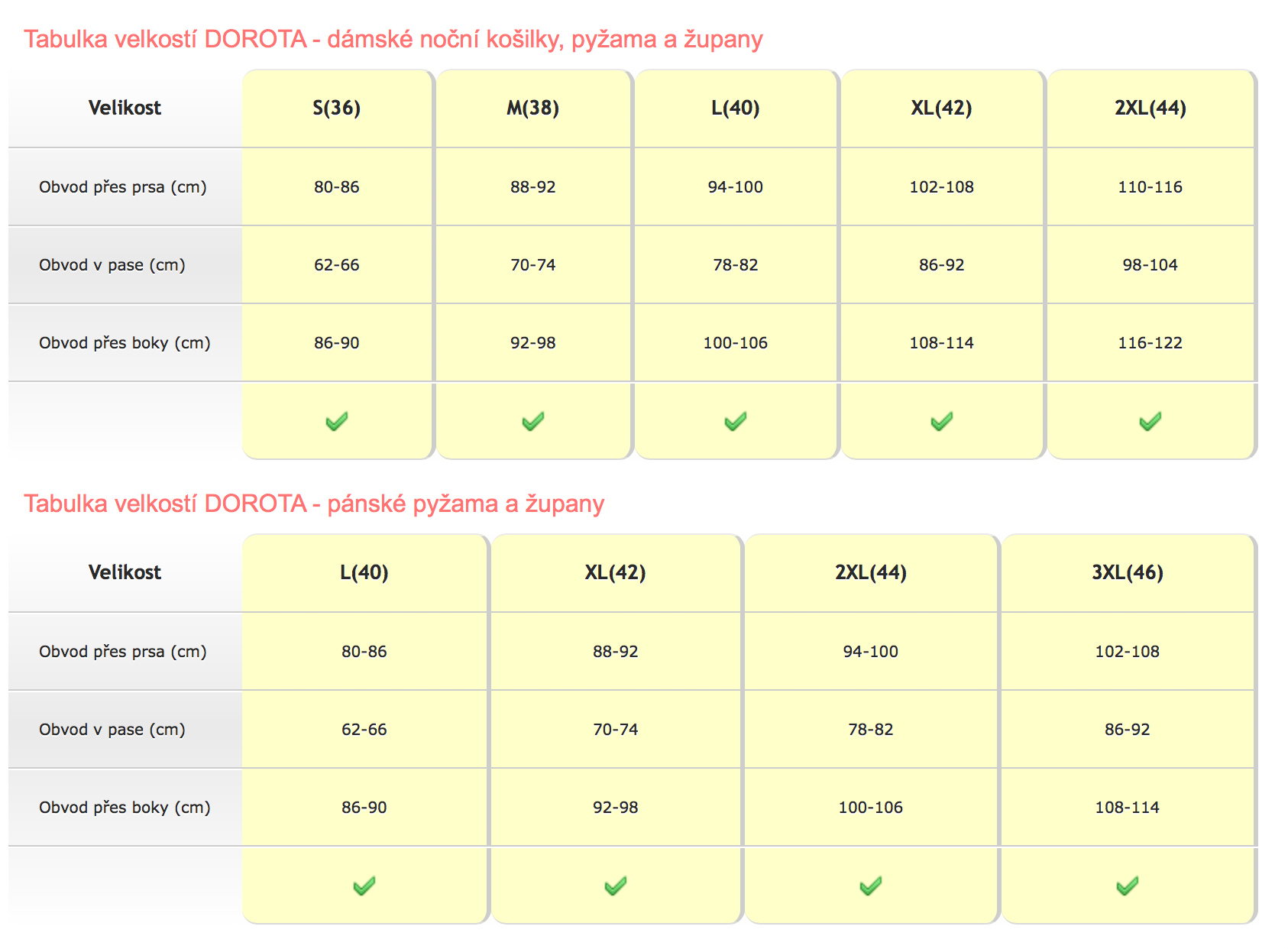Click 'Obvod přes prsa (cm)' in women's table
This screenshot has height=949, width=1288.
pyautogui.click(x=123, y=187)
